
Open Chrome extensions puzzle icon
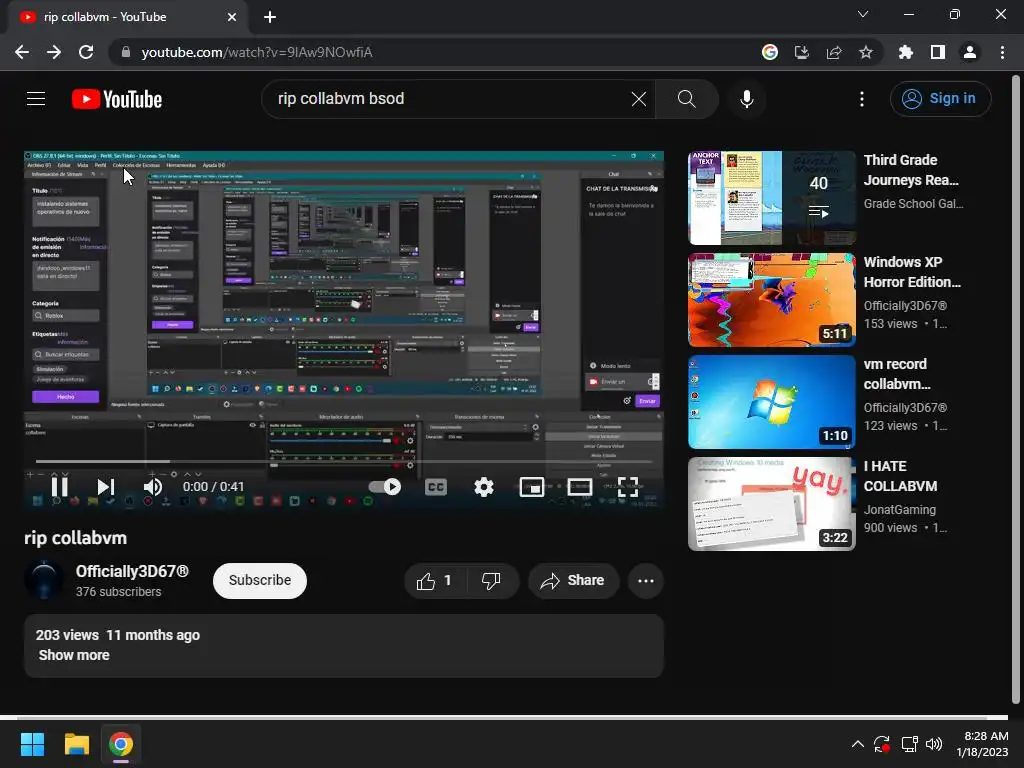coord(906,52)
